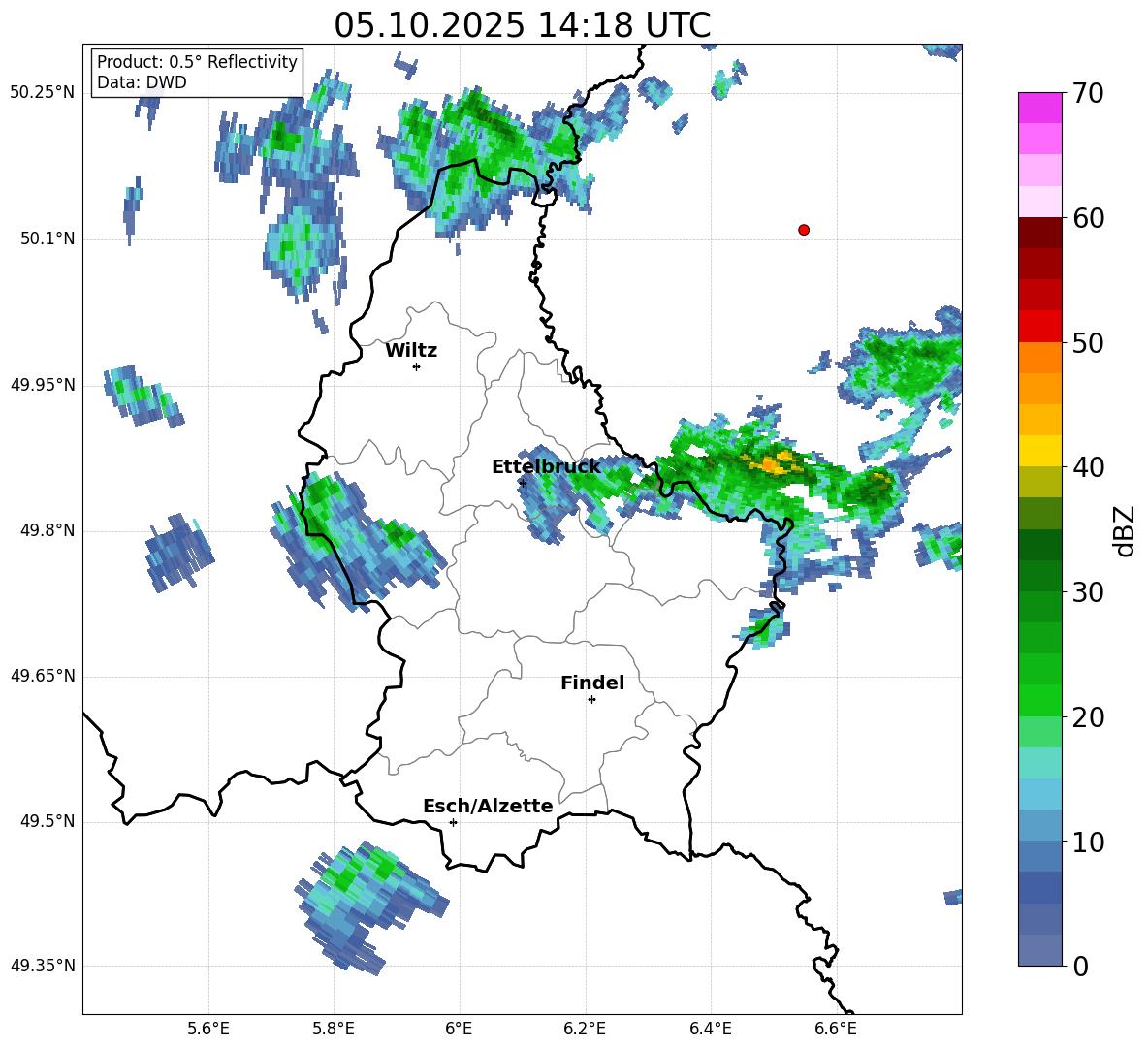Click the Data: DWD text
The height and width of the screenshot is (1048, 1148).
pyautogui.click(x=142, y=82)
